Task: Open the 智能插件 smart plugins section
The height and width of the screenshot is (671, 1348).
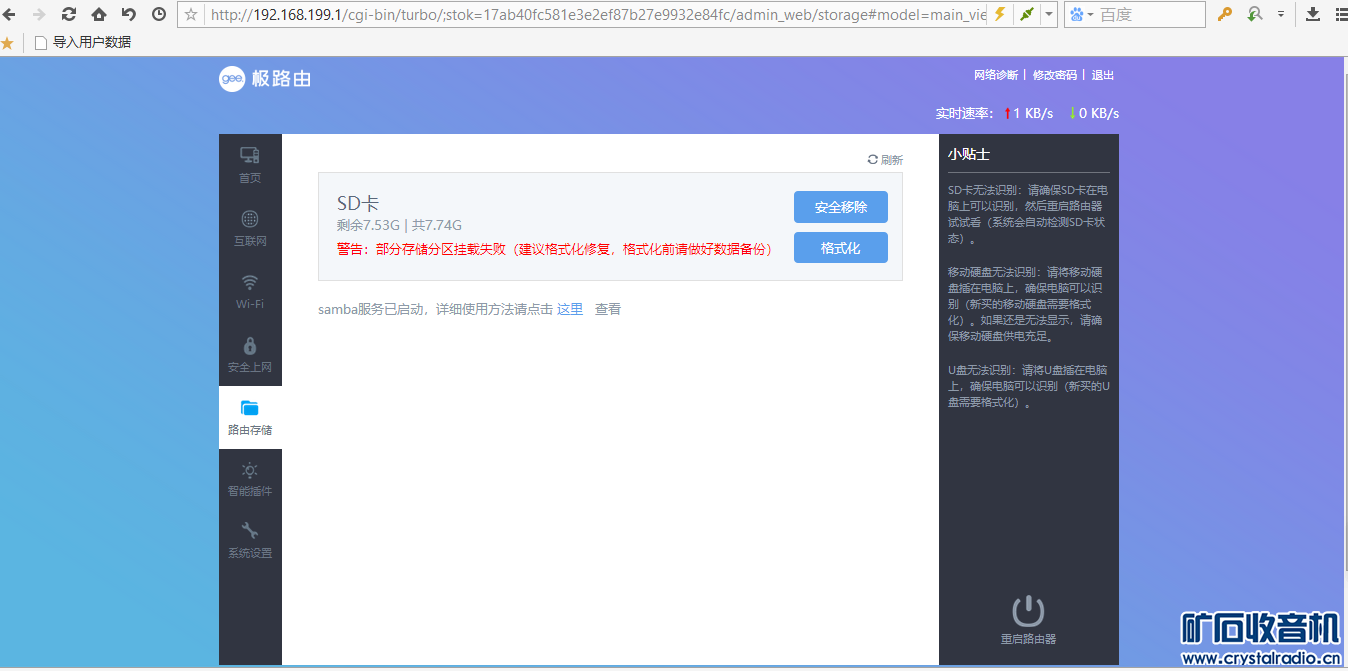Action: tap(250, 479)
